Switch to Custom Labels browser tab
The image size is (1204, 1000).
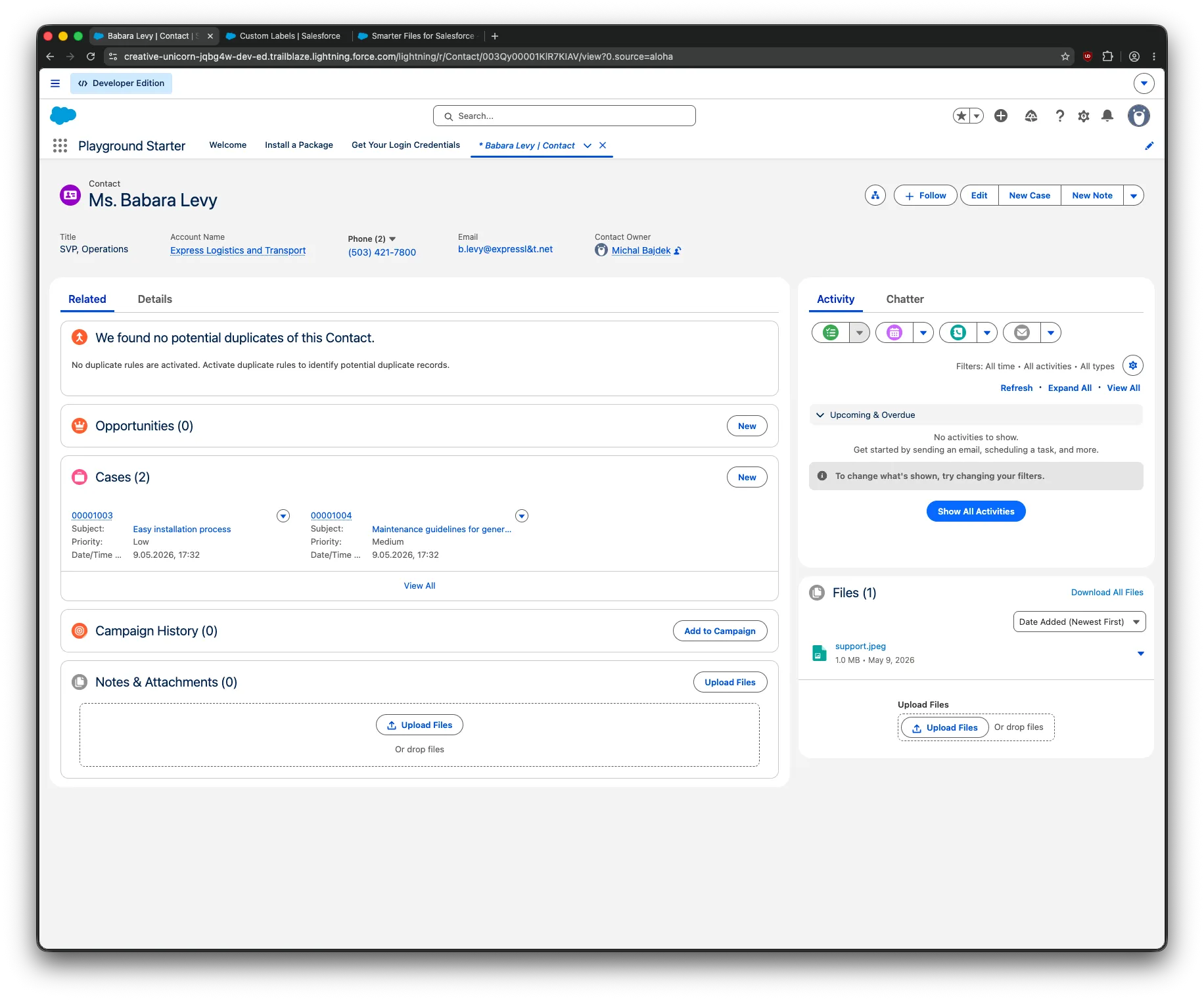point(283,36)
